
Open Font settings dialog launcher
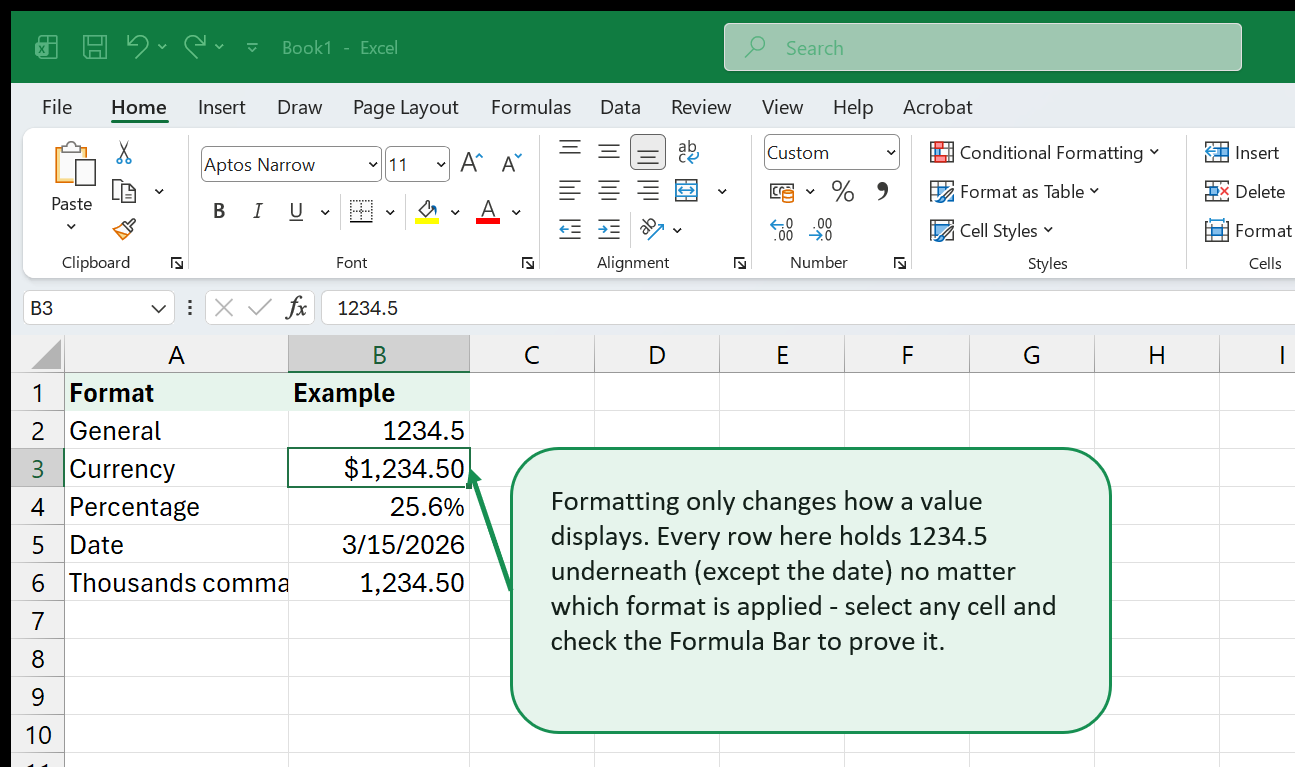click(527, 263)
